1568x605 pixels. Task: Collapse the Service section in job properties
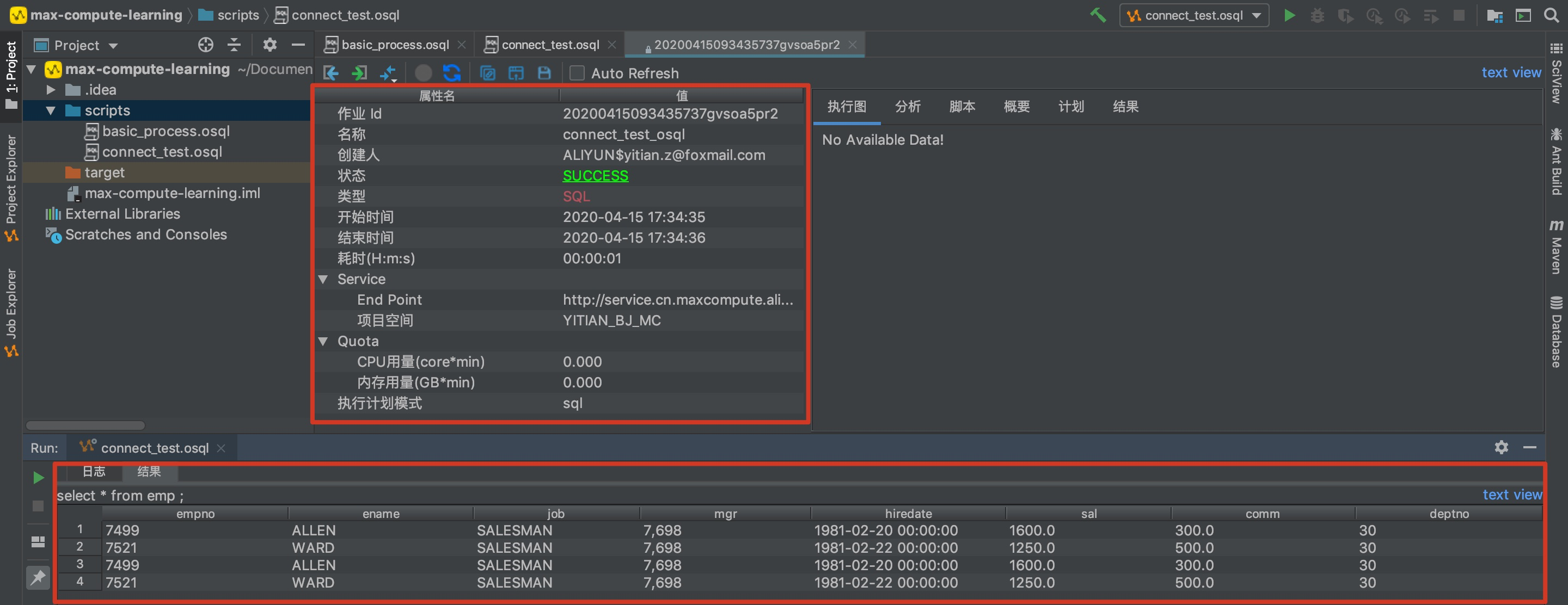(323, 279)
